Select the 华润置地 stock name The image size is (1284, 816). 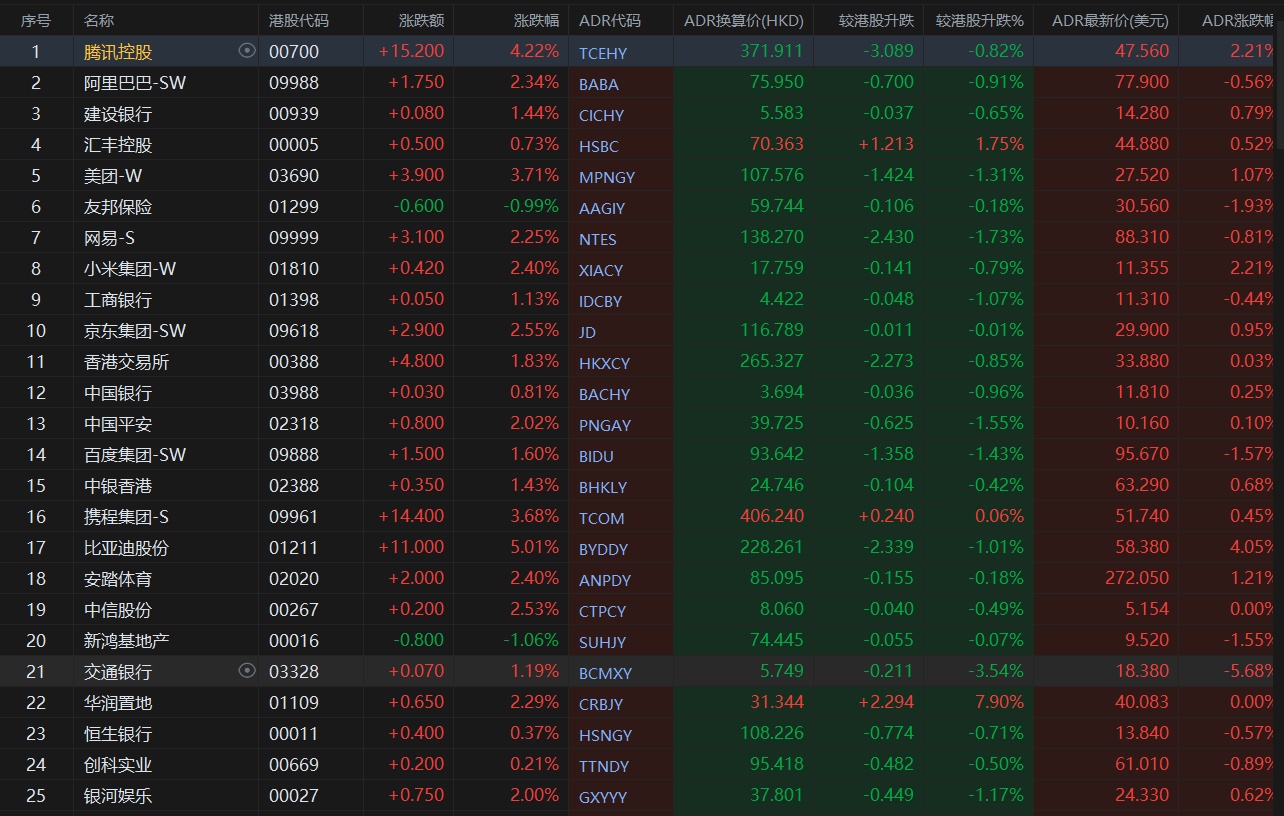click(118, 703)
